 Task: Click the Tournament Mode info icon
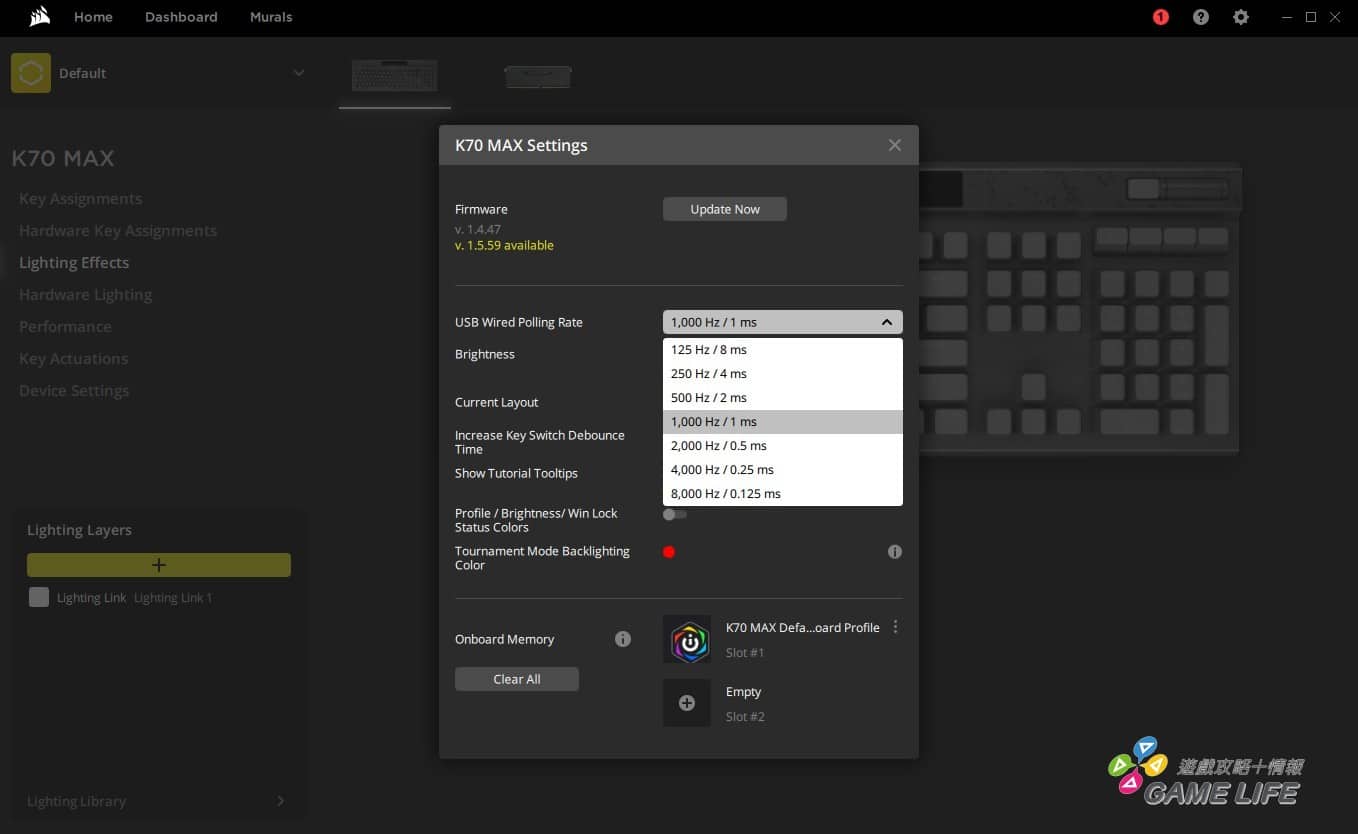894,552
